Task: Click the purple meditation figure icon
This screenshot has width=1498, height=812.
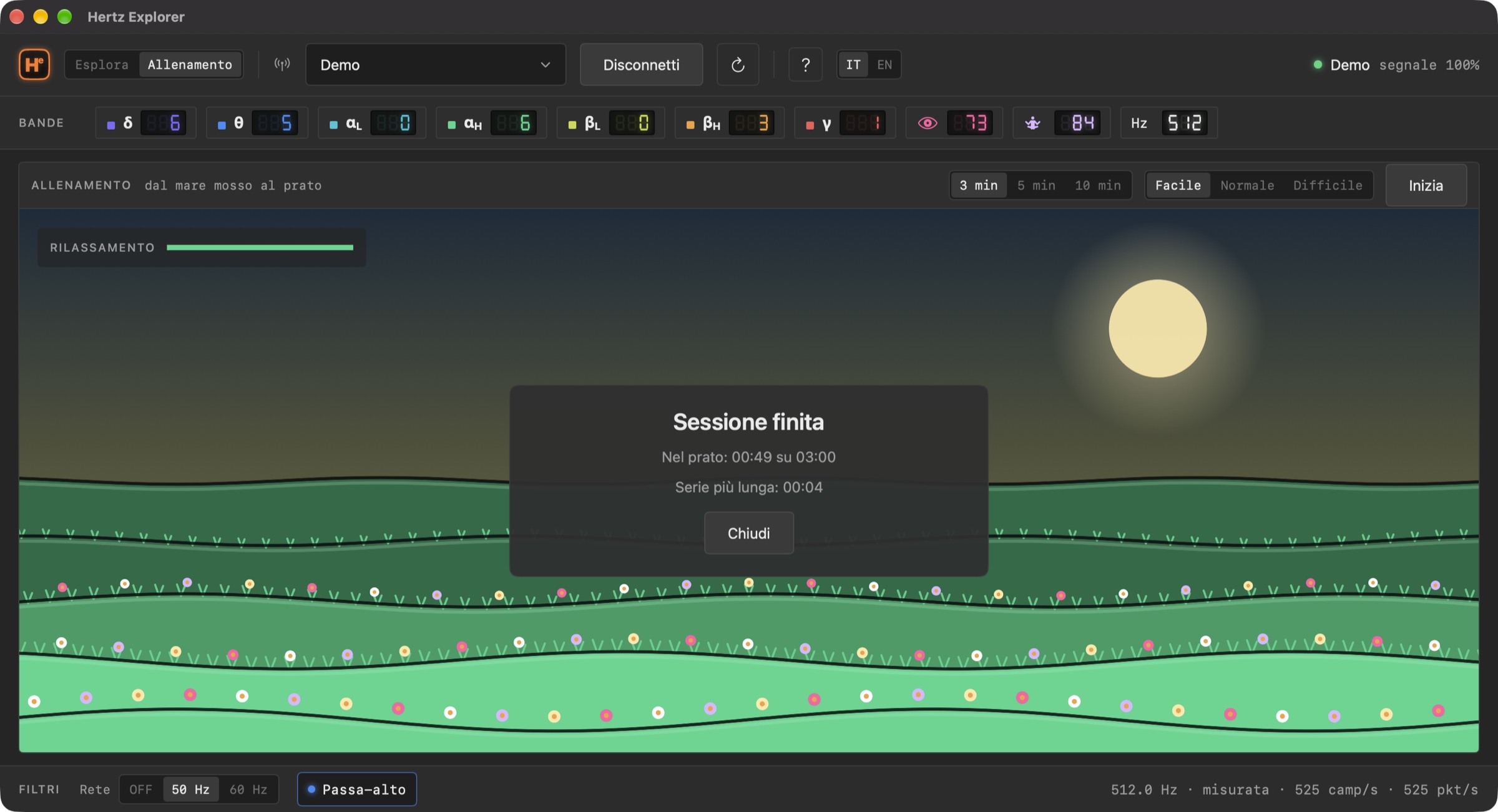Action: click(x=1033, y=123)
